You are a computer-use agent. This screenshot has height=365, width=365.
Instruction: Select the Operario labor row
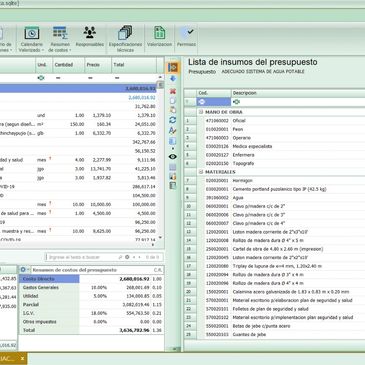click(275, 138)
